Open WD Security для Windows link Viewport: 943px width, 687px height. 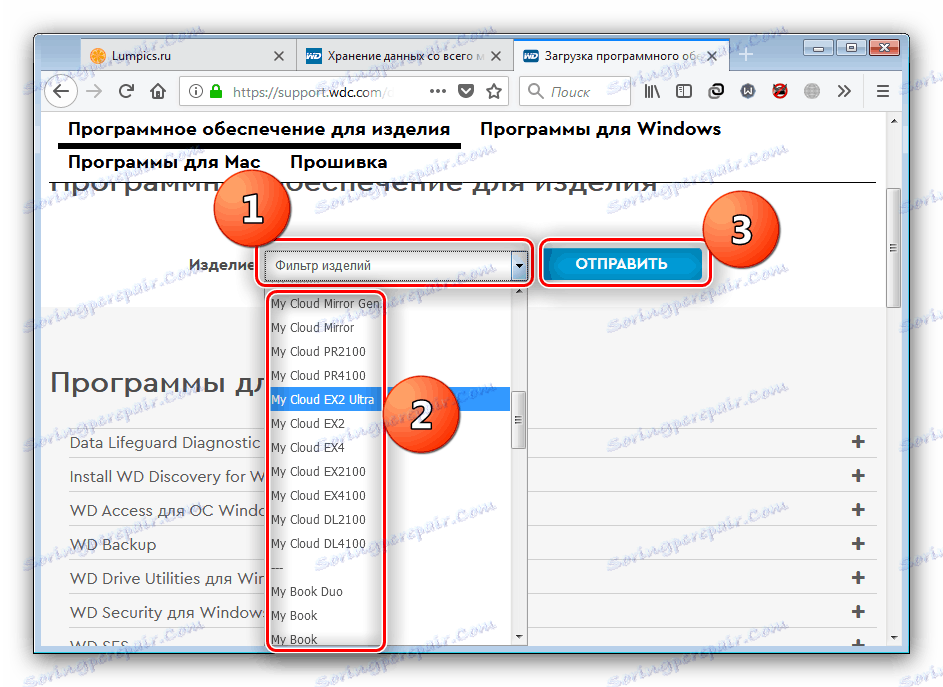pyautogui.click(x=167, y=612)
